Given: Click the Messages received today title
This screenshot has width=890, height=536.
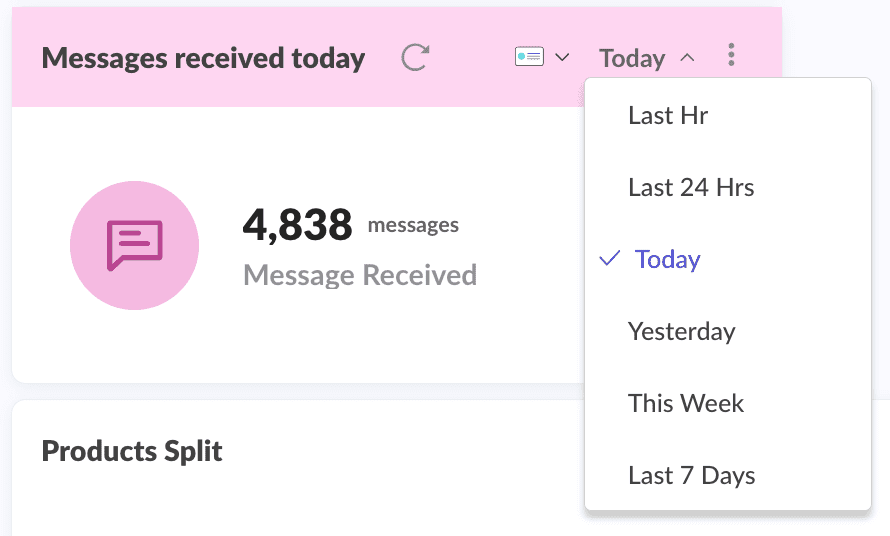Looking at the screenshot, I should [x=203, y=58].
